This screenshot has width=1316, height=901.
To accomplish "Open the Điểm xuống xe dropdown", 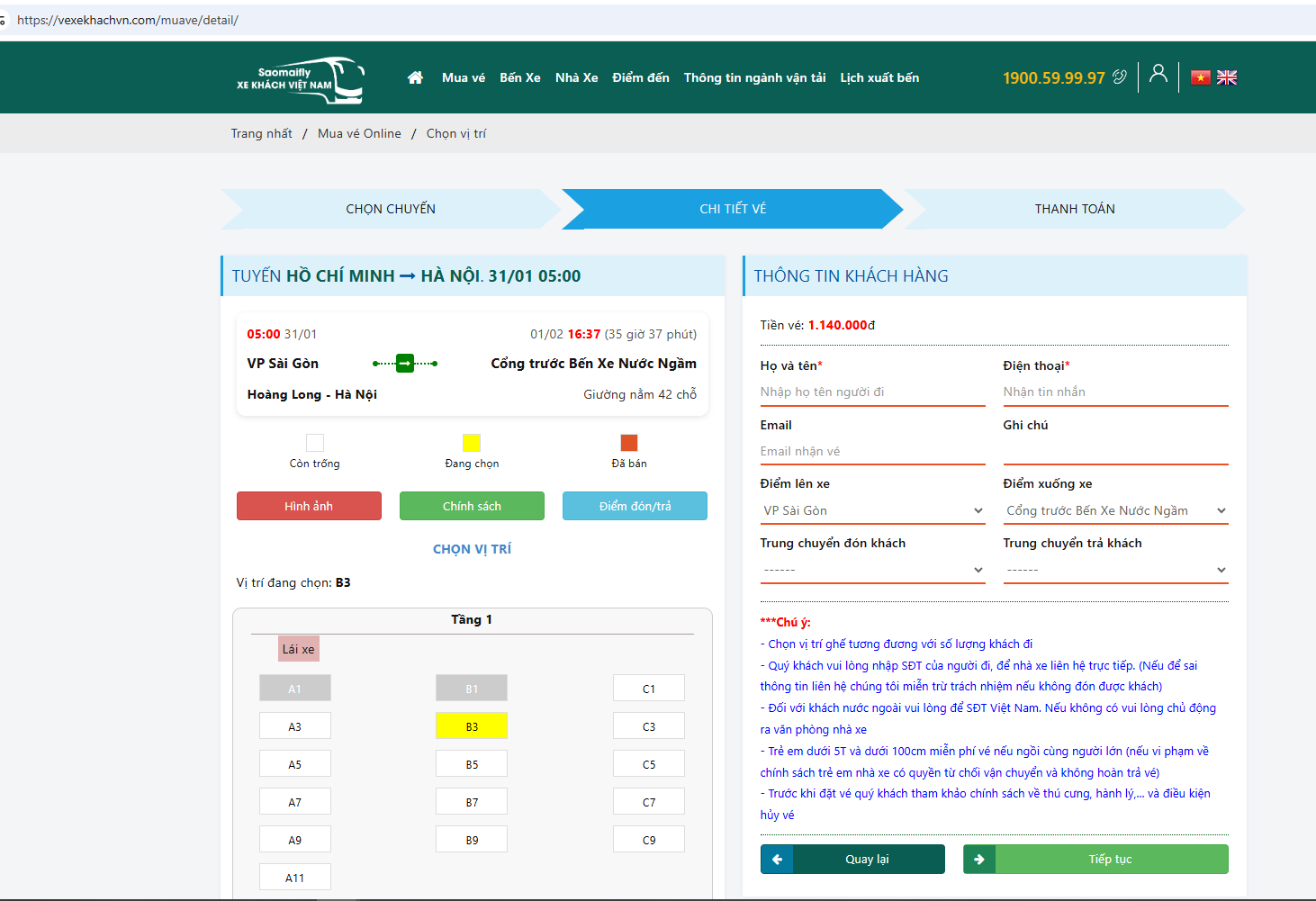I will (1115, 510).
